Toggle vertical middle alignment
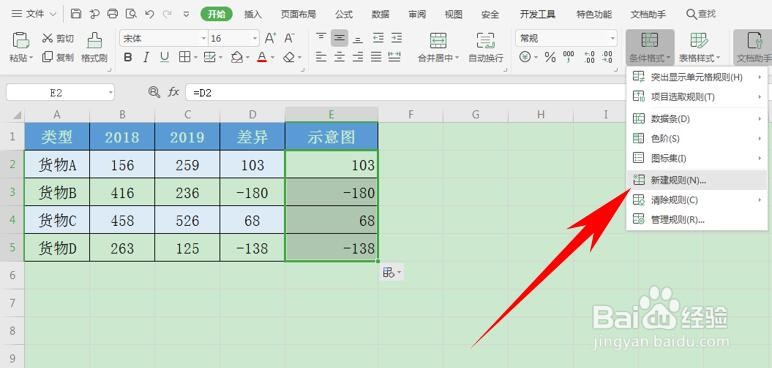772x368 pixels. click(x=339, y=38)
